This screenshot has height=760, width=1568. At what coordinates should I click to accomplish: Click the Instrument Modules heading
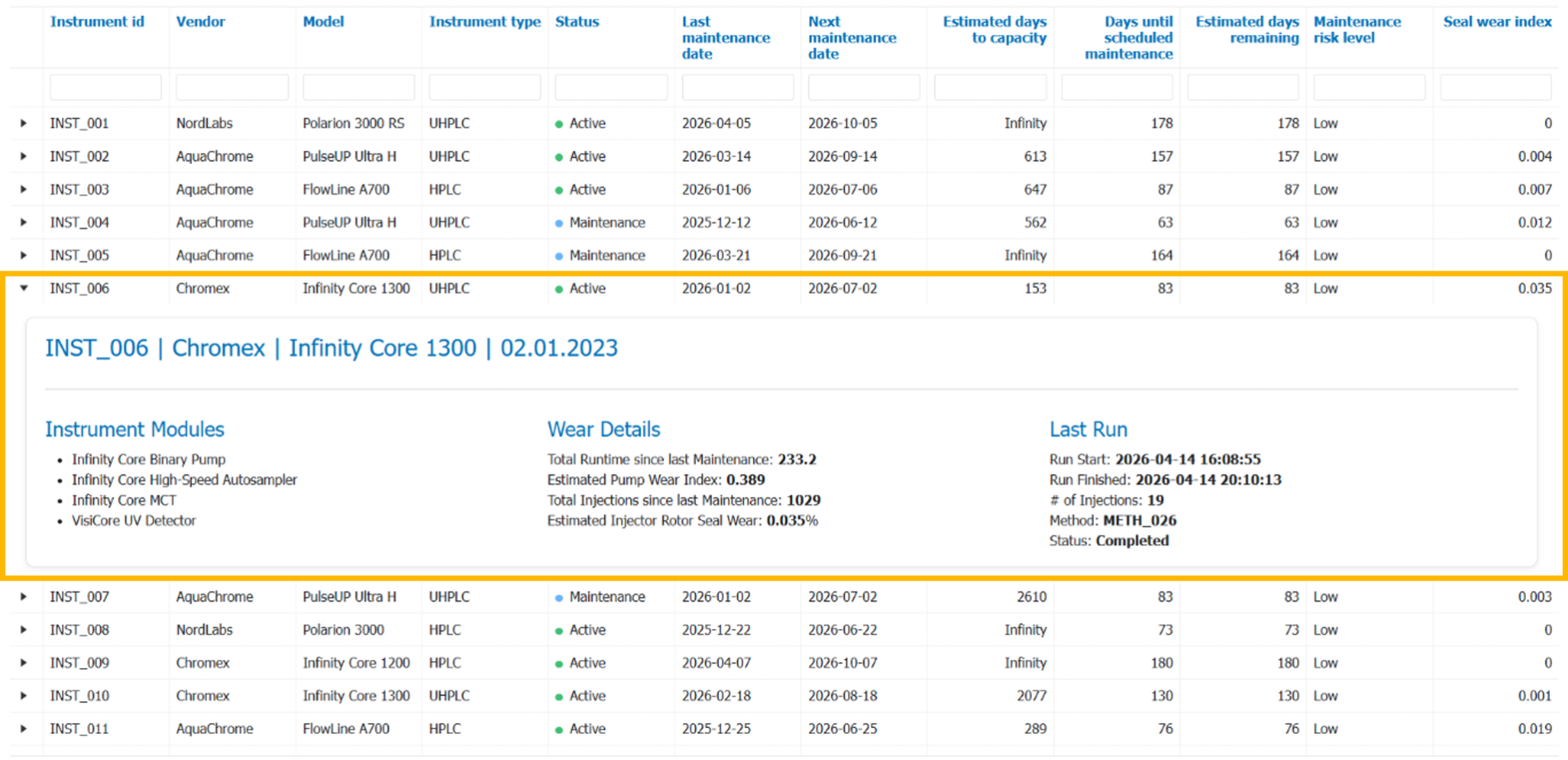coord(135,429)
